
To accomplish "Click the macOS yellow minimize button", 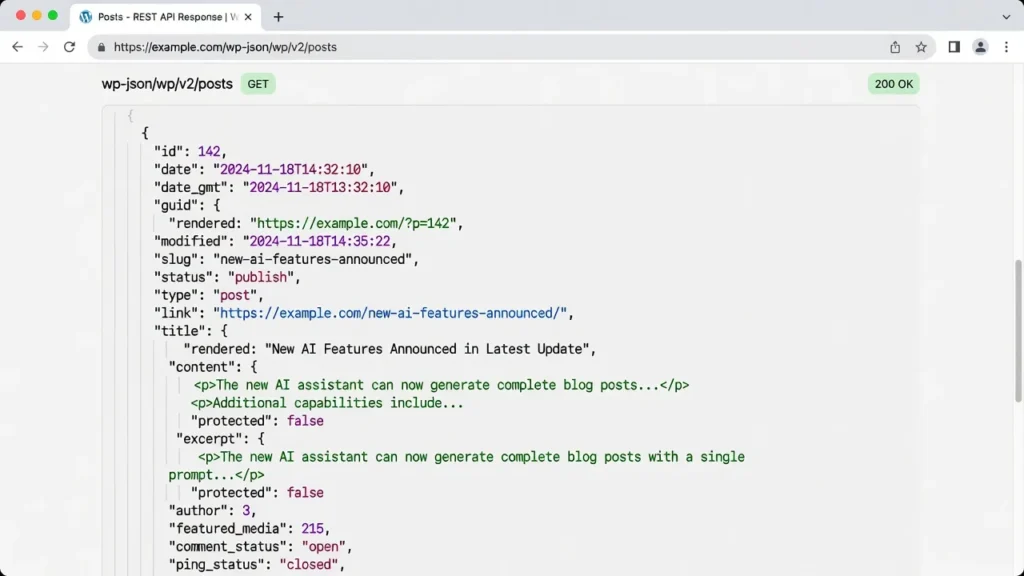I will point(37,15).
